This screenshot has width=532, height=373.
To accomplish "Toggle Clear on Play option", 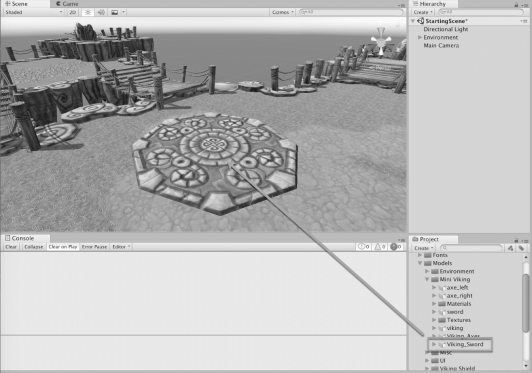I will (63, 247).
